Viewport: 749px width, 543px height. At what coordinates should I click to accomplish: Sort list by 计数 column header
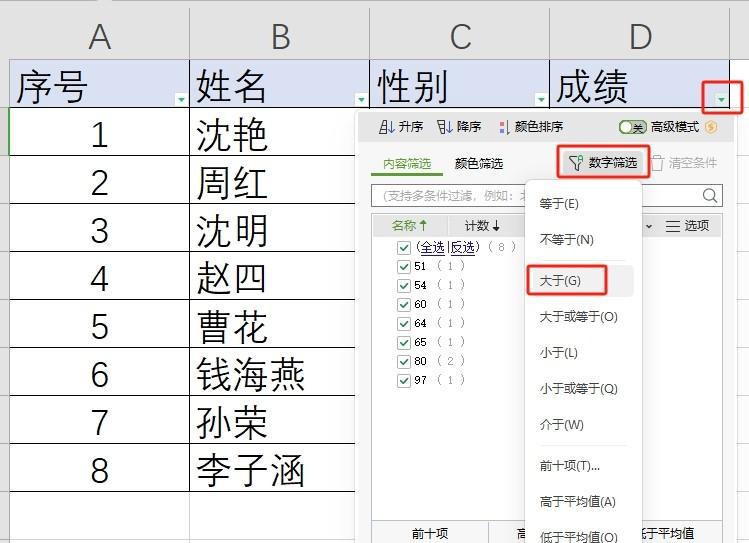tap(482, 226)
